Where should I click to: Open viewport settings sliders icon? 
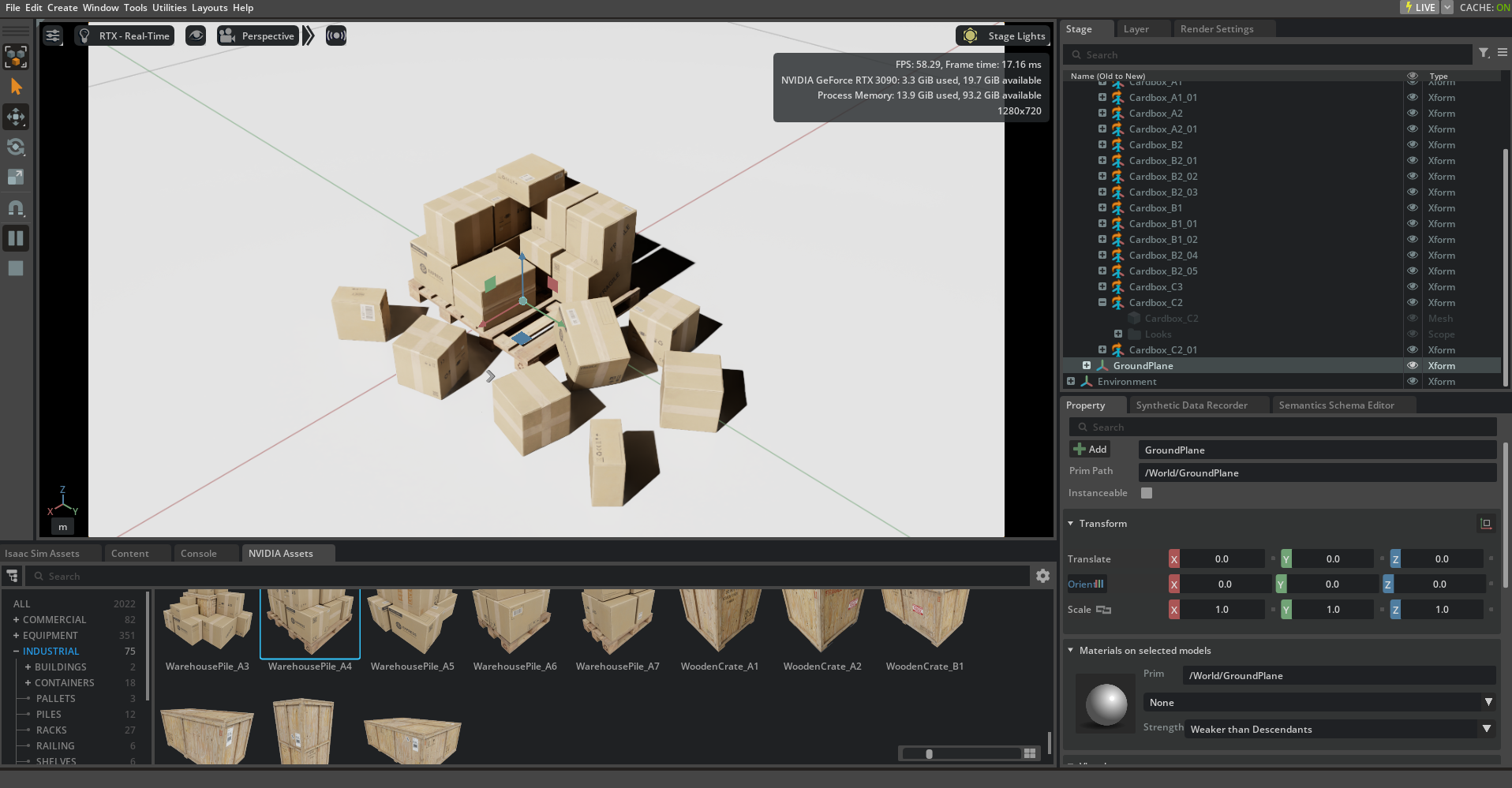click(53, 35)
